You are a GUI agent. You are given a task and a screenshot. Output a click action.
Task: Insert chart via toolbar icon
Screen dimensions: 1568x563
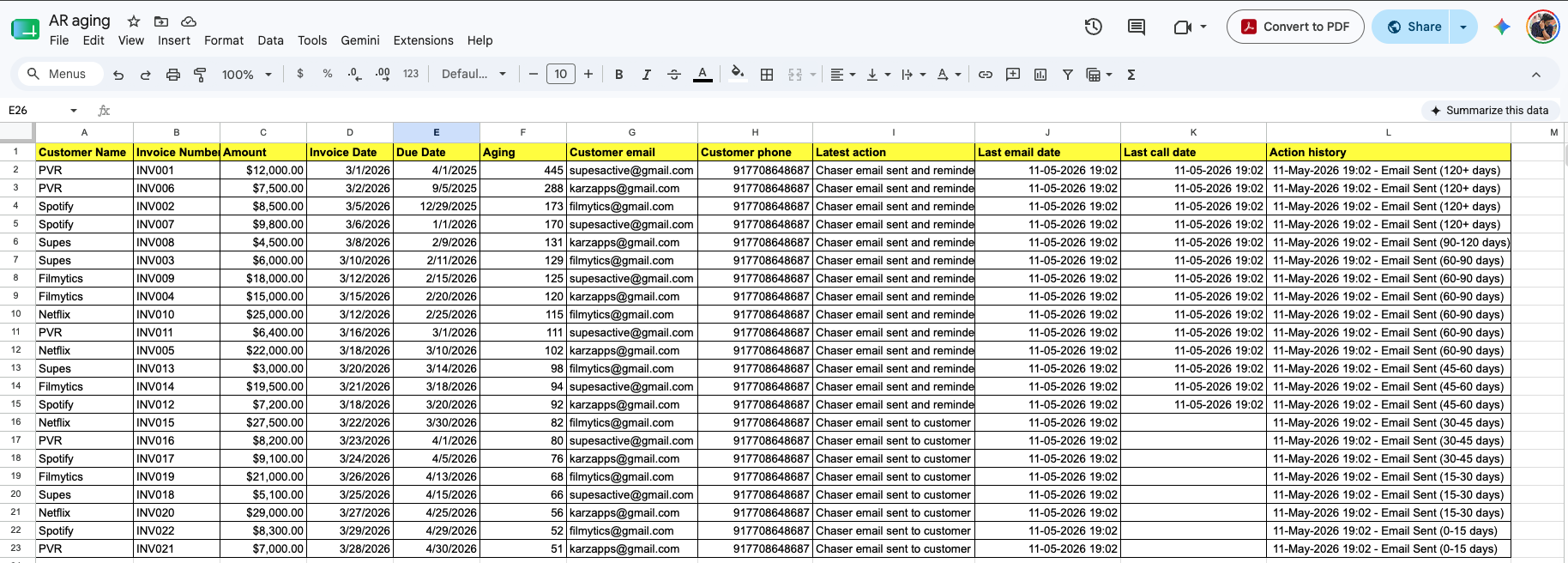pos(1040,75)
